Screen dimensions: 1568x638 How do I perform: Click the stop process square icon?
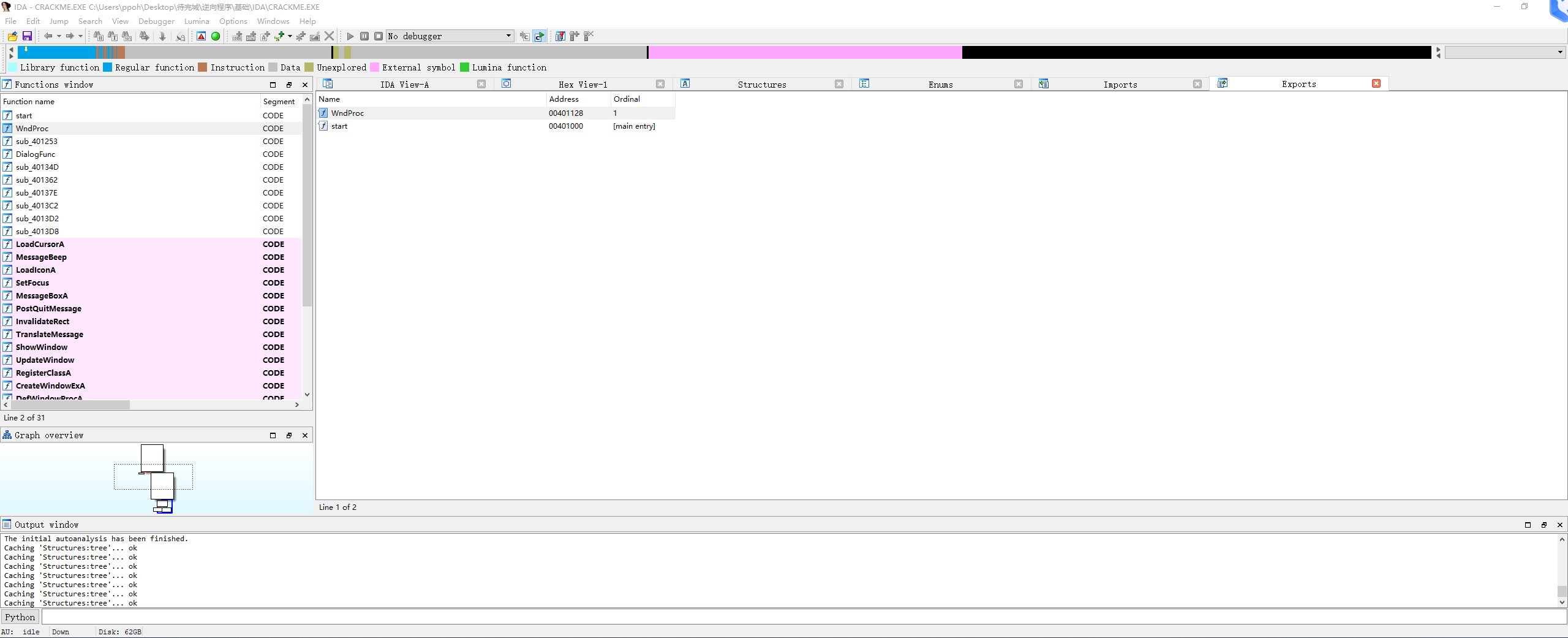379,36
